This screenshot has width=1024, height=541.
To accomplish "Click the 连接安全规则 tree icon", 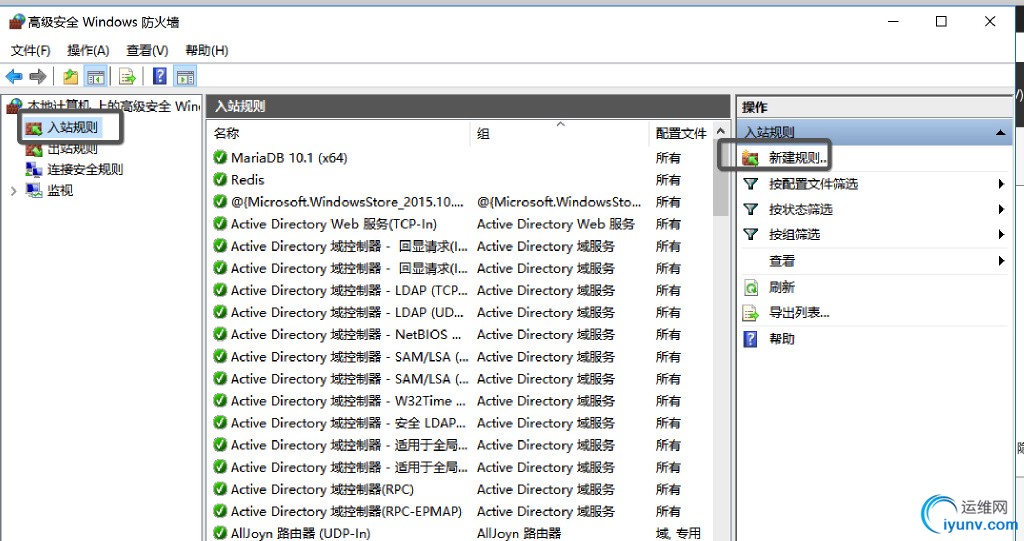I will pyautogui.click(x=33, y=169).
